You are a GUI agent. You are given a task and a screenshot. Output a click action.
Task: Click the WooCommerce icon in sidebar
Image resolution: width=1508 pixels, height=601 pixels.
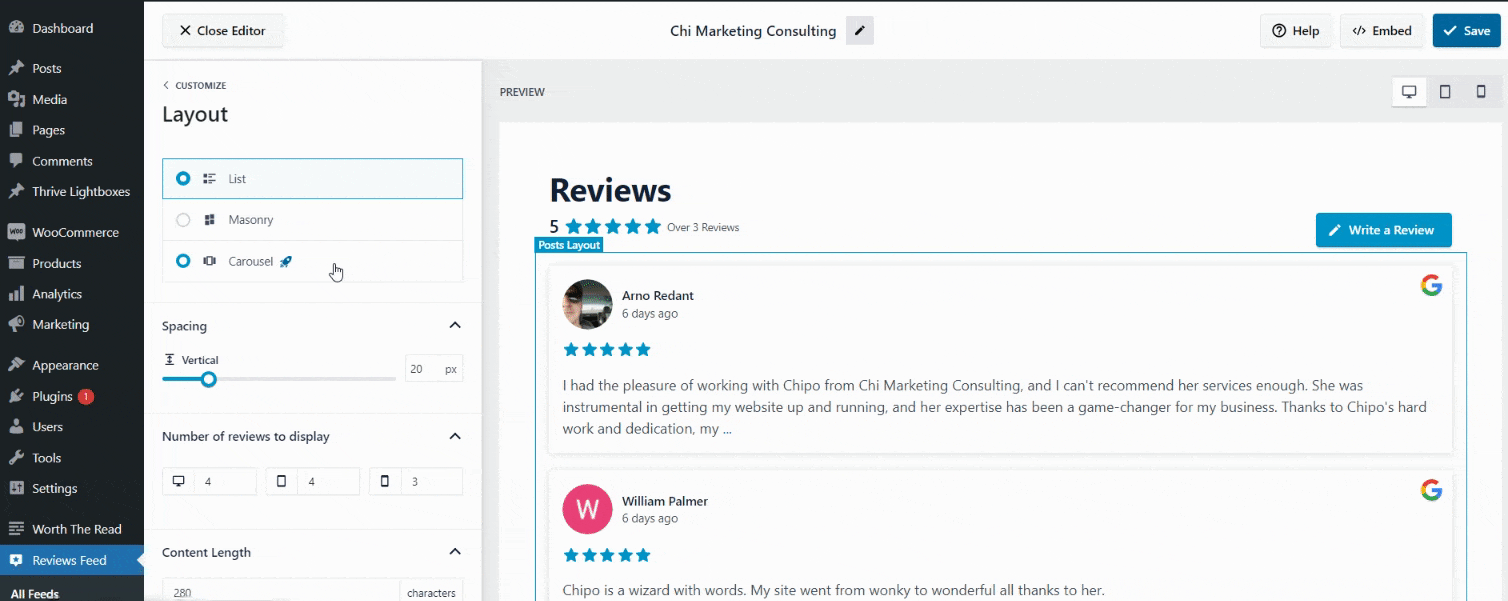click(16, 232)
